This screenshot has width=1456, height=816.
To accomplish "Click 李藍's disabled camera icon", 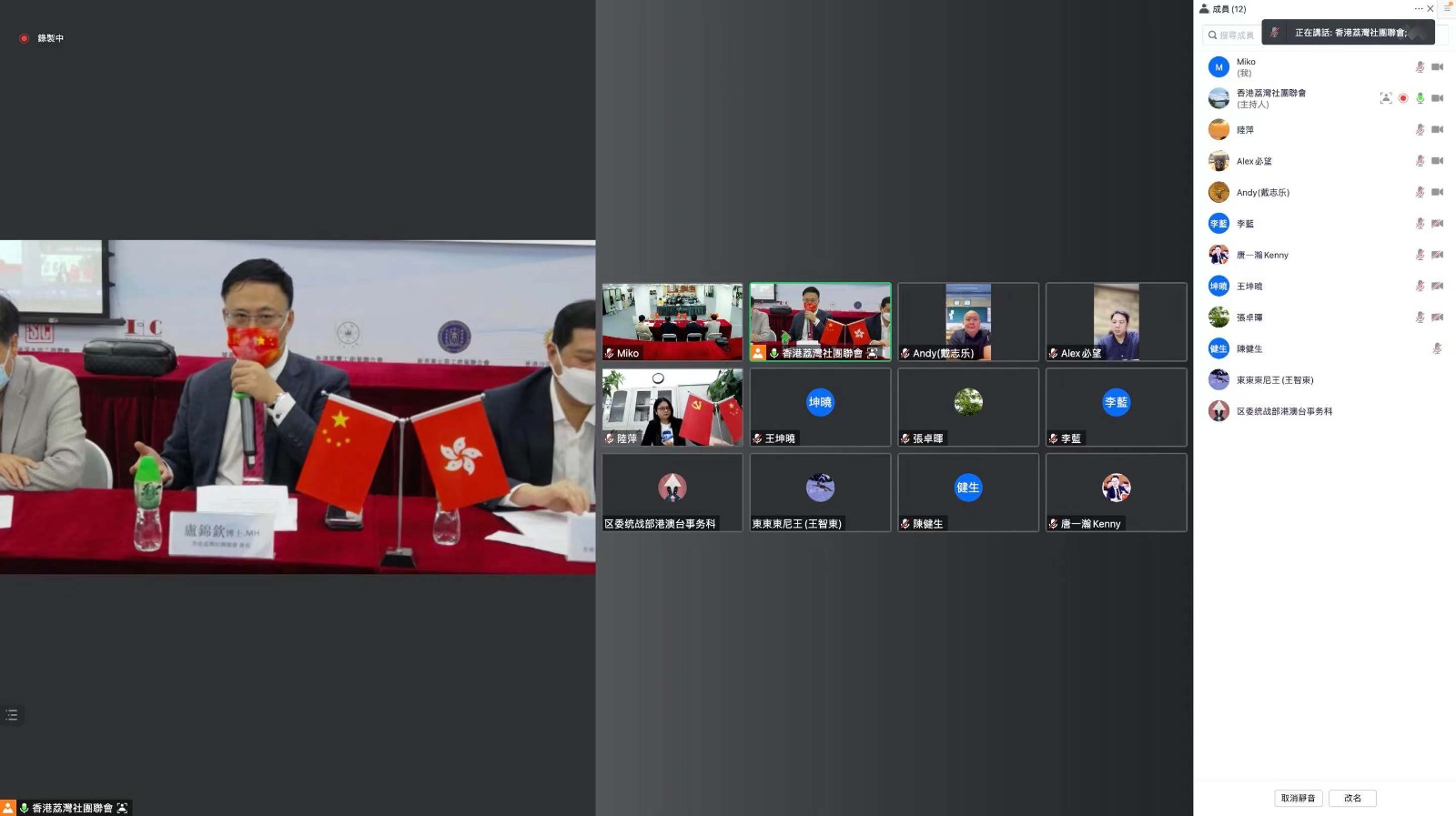I will pos(1437,224).
